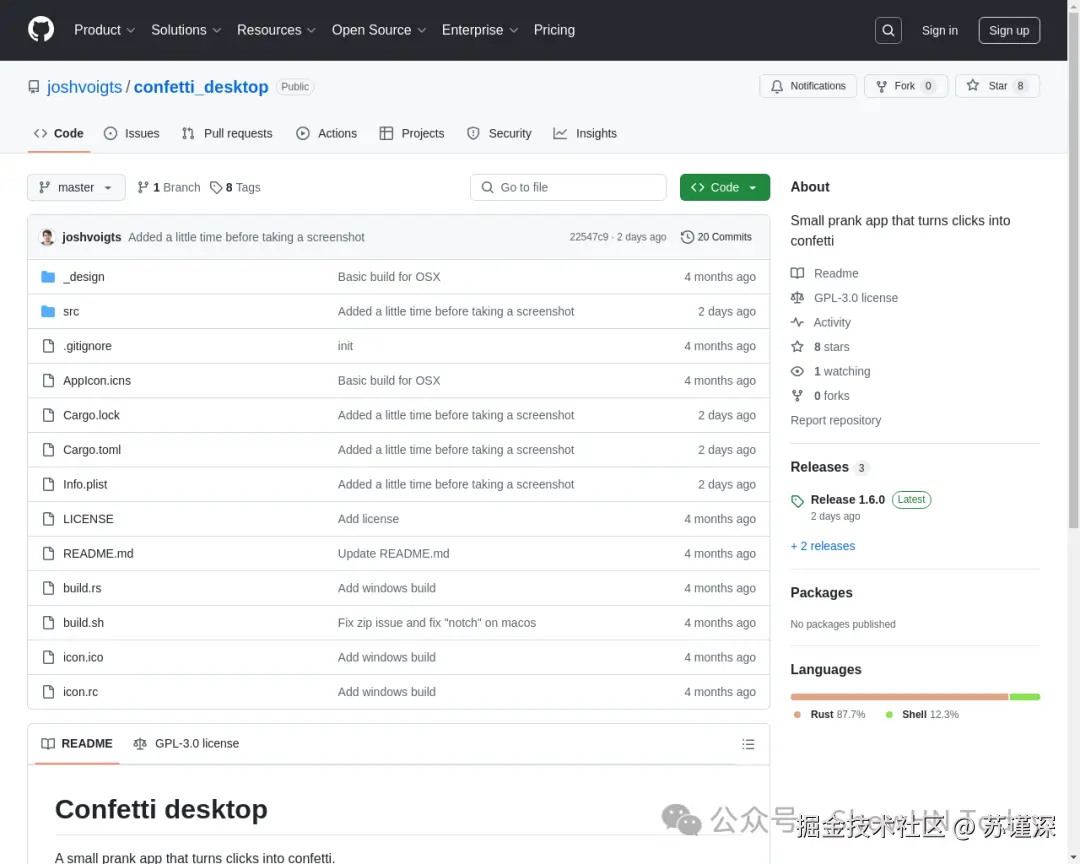The height and width of the screenshot is (864, 1080).
Task: Click the + 2 releases link
Action: (x=822, y=546)
